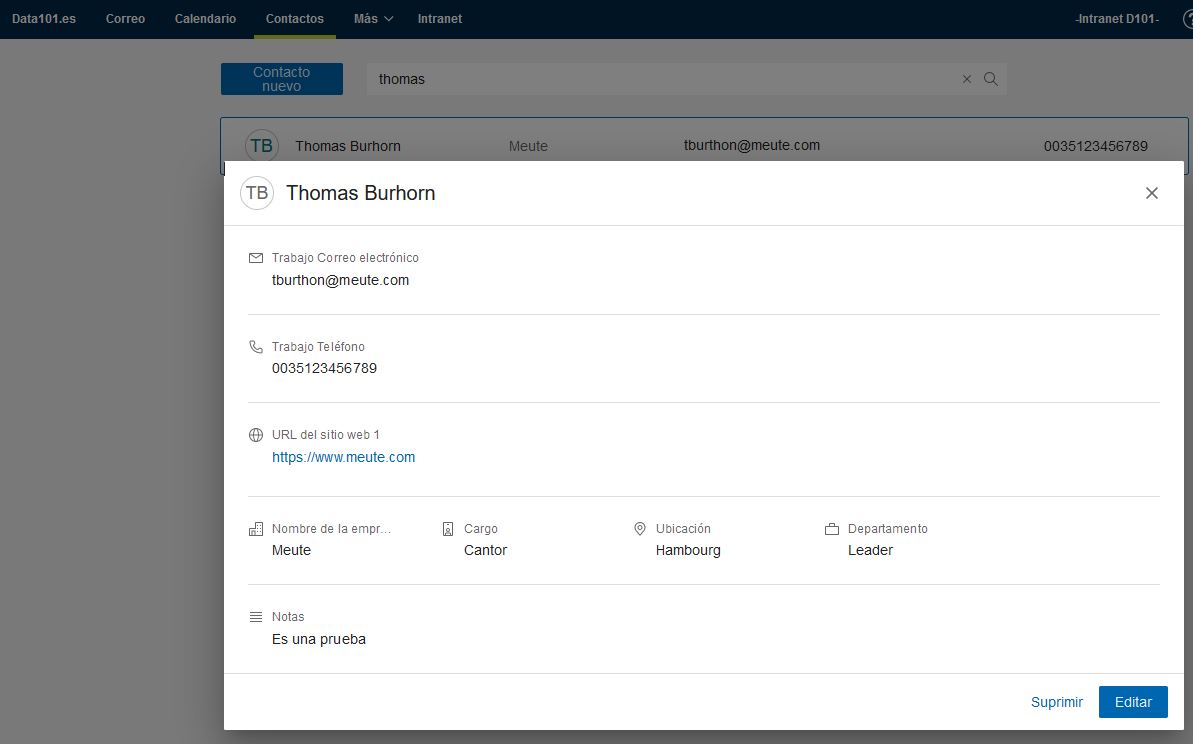Click the building icon for company name
Screen dimensions: 1193x744
coord(255,529)
